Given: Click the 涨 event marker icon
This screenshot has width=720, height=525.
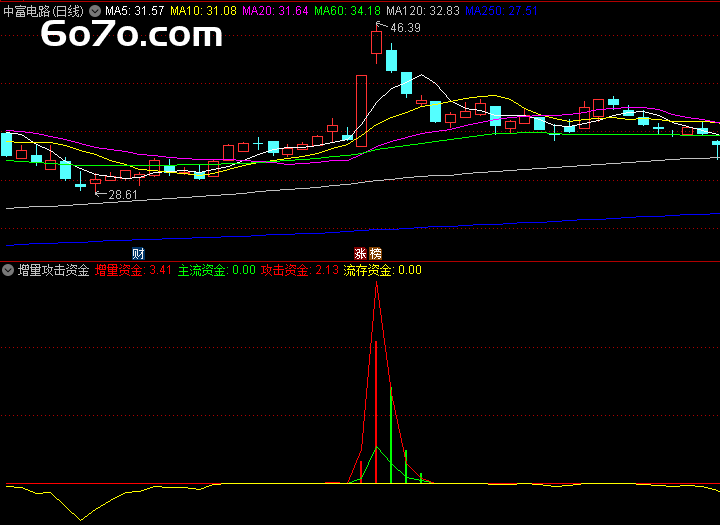Looking at the screenshot, I should pos(360,254).
